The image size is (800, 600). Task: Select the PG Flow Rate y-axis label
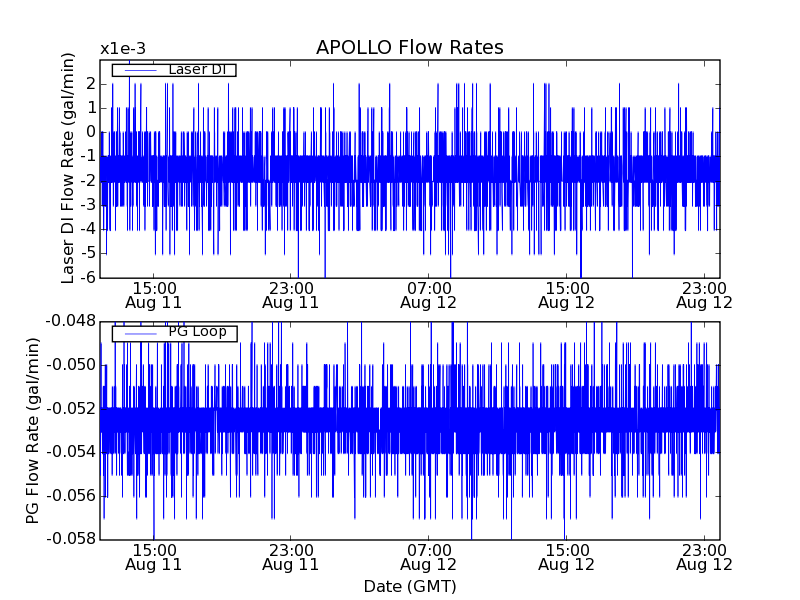pos(33,430)
